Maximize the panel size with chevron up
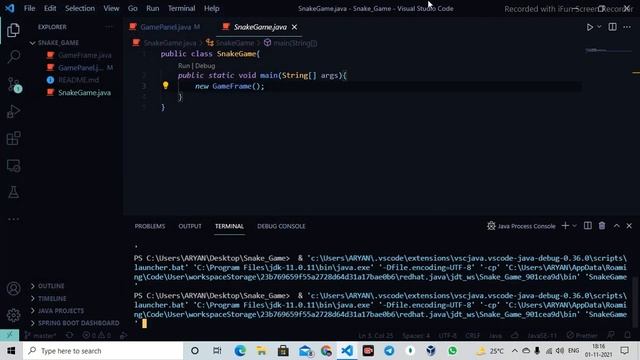This screenshot has width=640, height=360. click(x=616, y=226)
